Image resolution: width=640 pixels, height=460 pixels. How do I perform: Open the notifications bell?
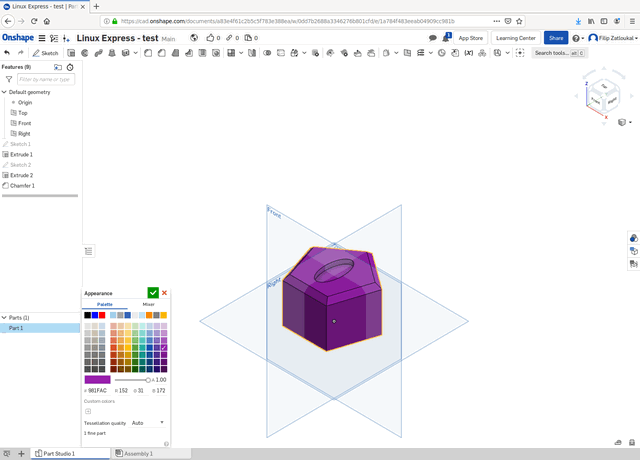(446, 38)
